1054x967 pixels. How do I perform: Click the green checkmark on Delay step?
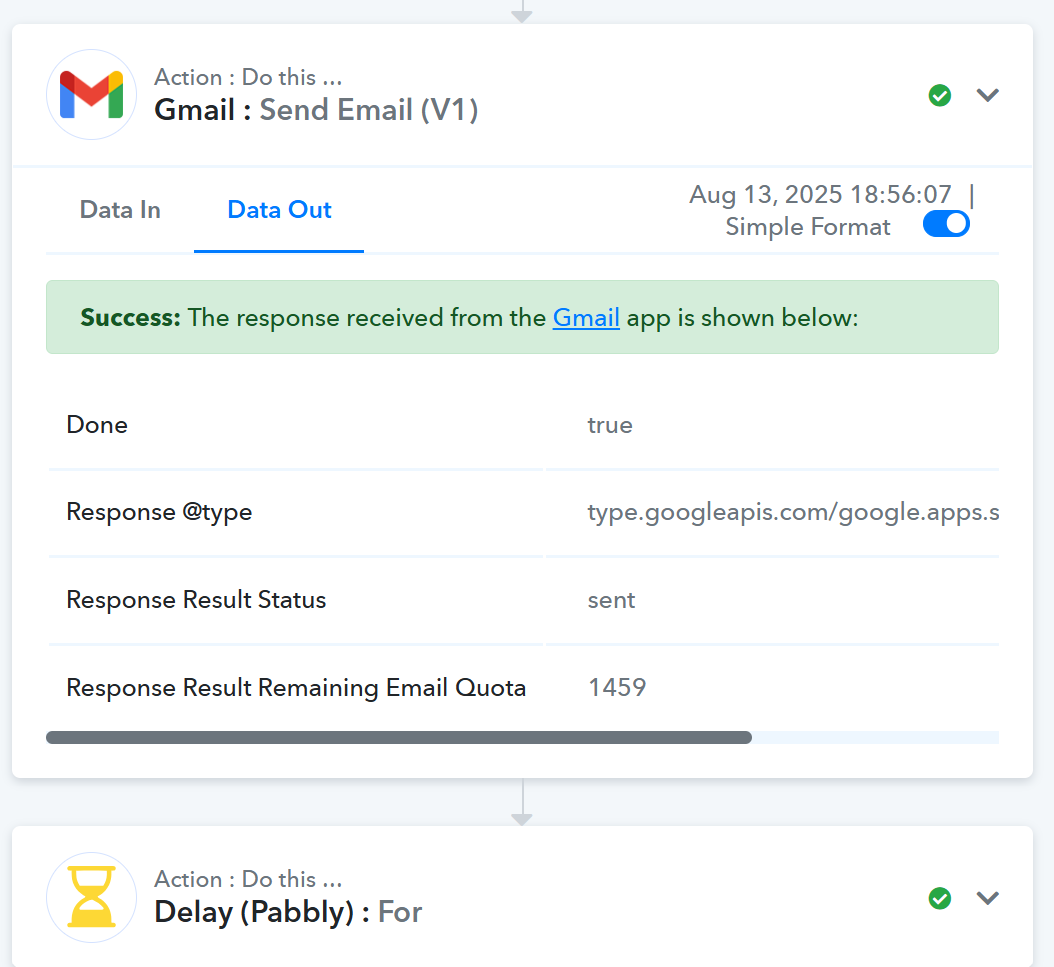(x=940, y=898)
